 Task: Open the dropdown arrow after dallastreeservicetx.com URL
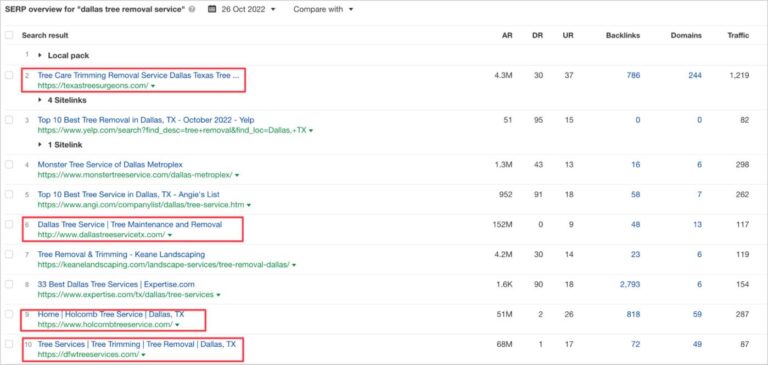pos(170,235)
